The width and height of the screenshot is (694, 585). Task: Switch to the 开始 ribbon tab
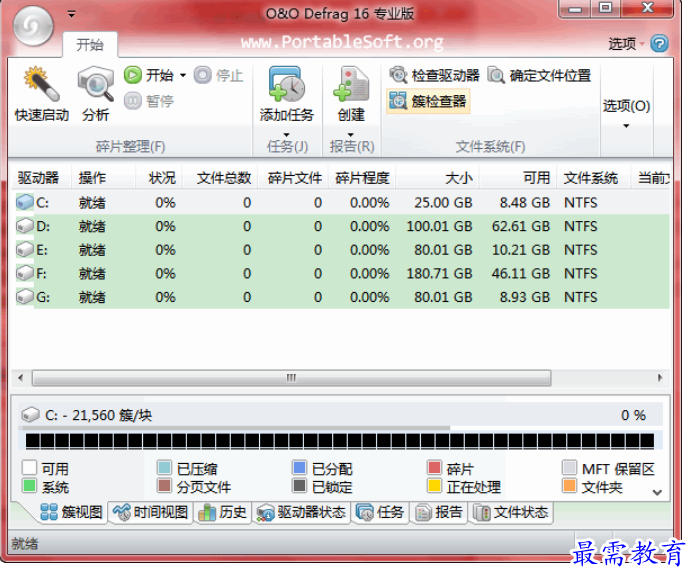tap(90, 45)
